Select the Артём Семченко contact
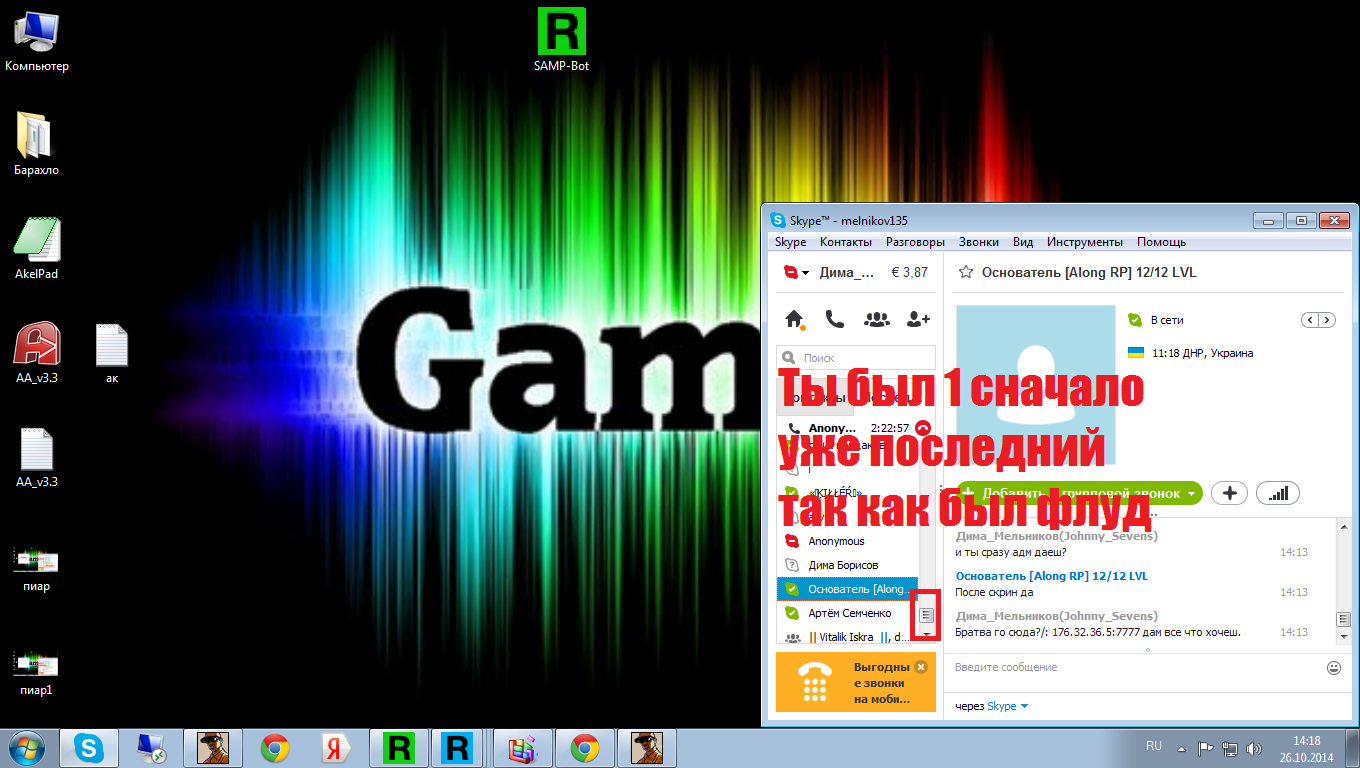This screenshot has width=1360, height=768. pos(850,613)
